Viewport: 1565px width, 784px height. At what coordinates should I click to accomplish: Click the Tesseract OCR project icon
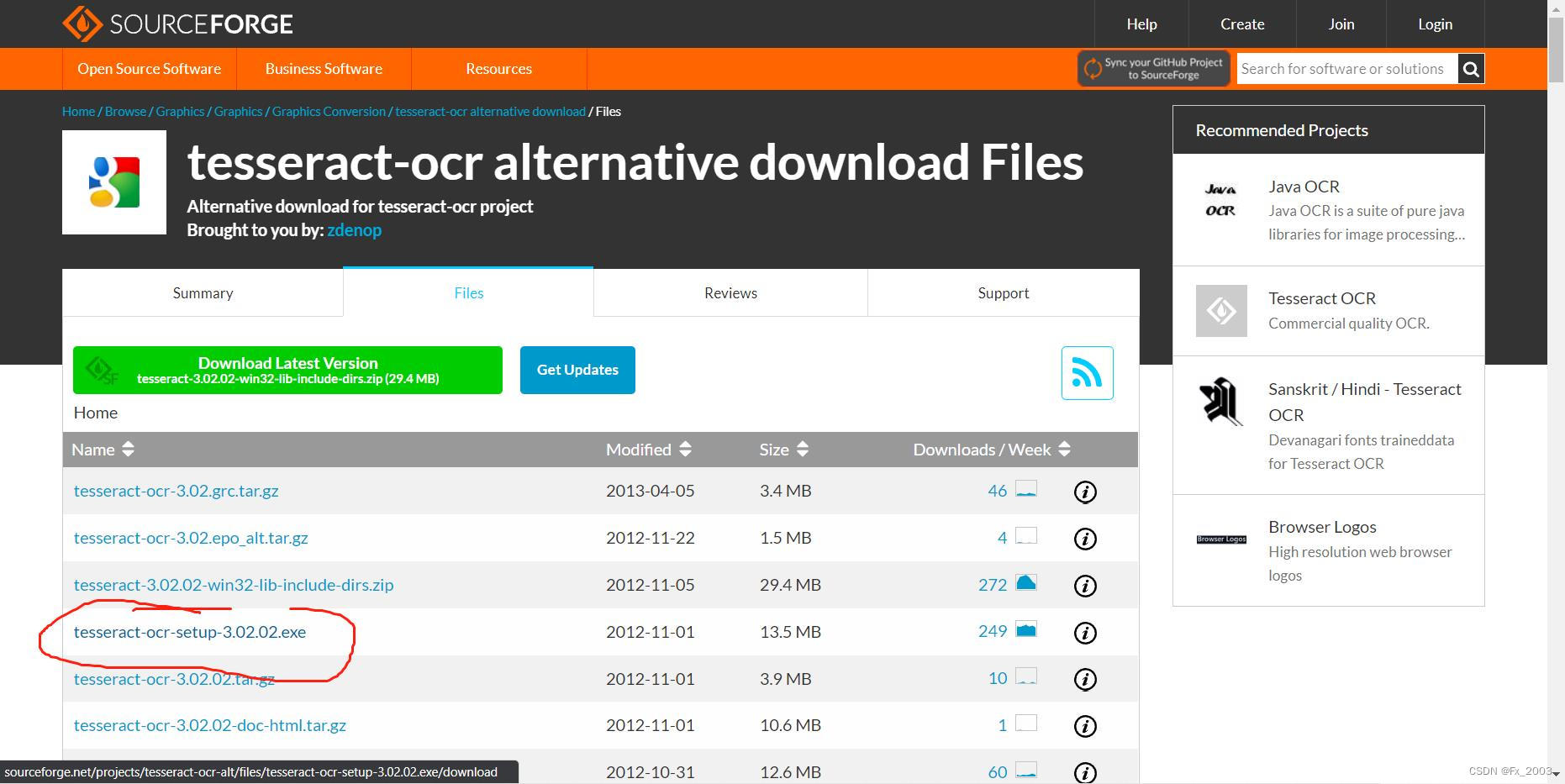point(1221,311)
